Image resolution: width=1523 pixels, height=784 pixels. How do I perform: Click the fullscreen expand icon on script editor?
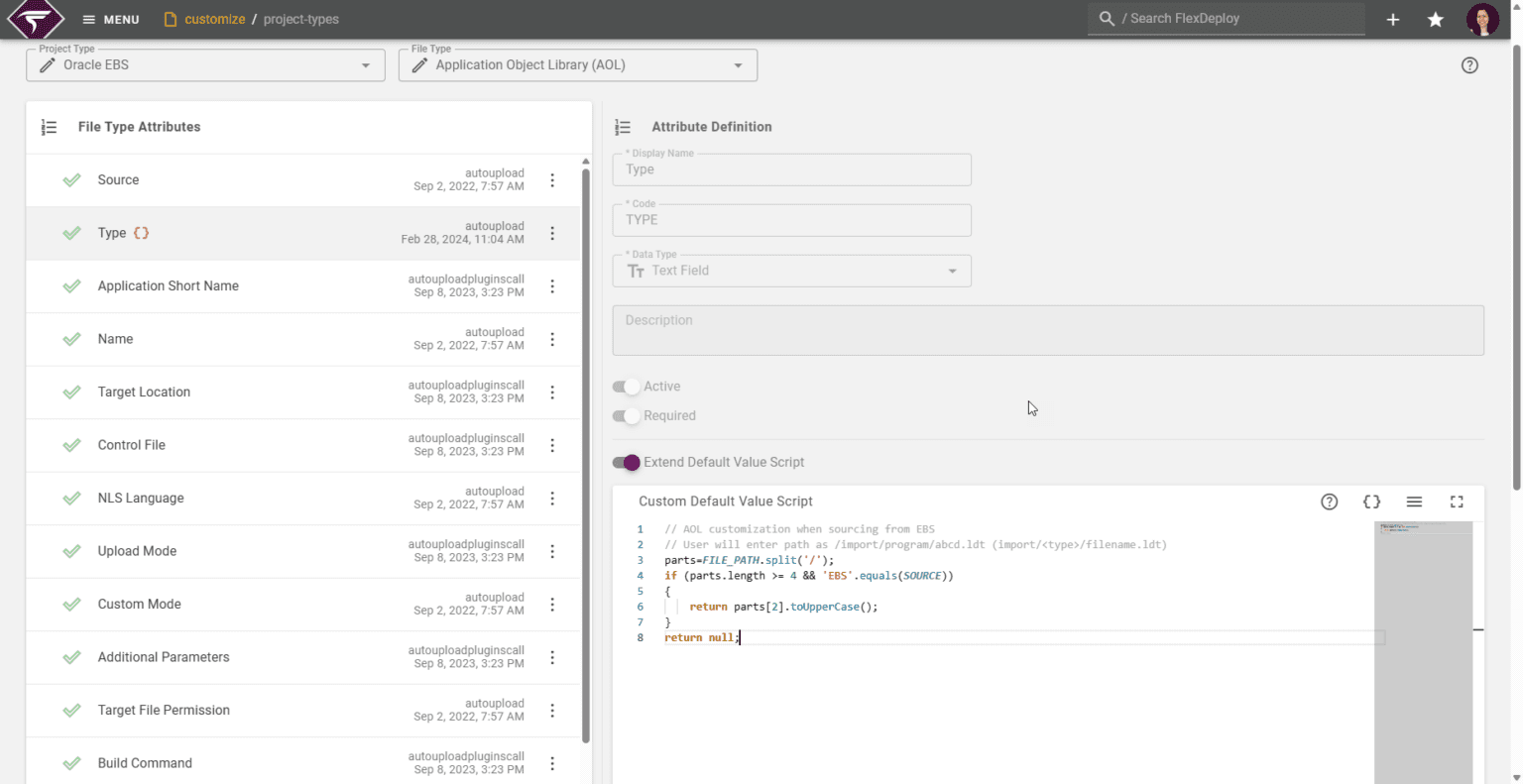[1457, 502]
